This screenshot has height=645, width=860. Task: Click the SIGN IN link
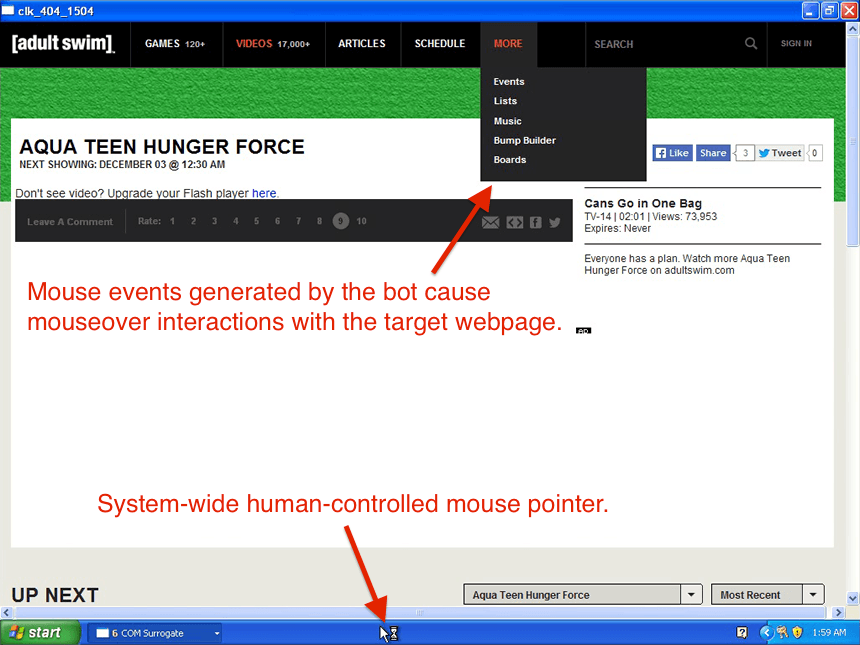796,43
